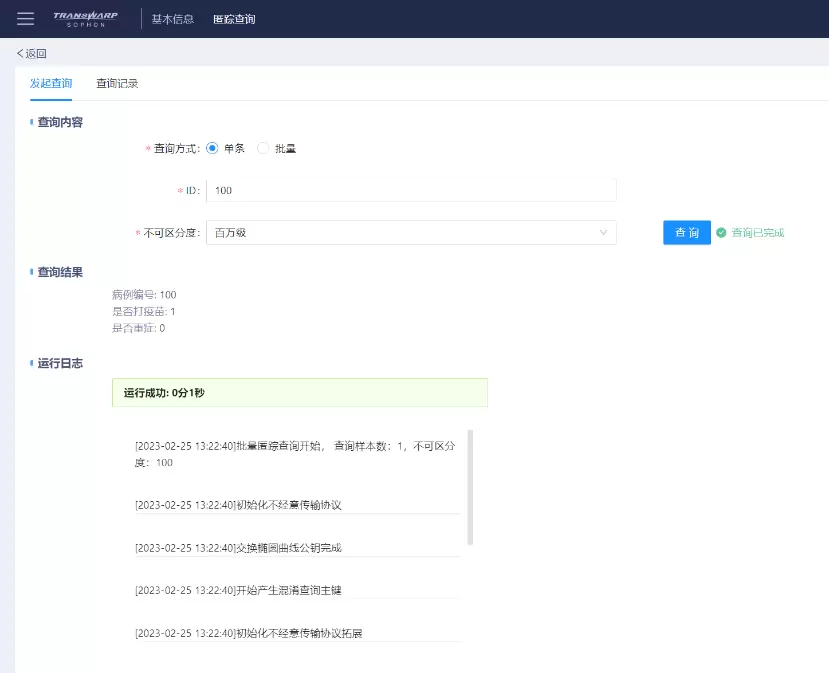
Task: Select the 单条 query mode radio button
Action: (x=212, y=148)
